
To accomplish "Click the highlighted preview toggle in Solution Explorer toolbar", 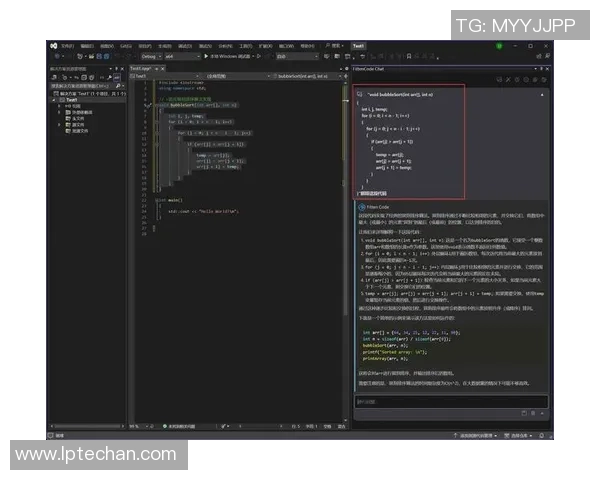I will tap(117, 78).
